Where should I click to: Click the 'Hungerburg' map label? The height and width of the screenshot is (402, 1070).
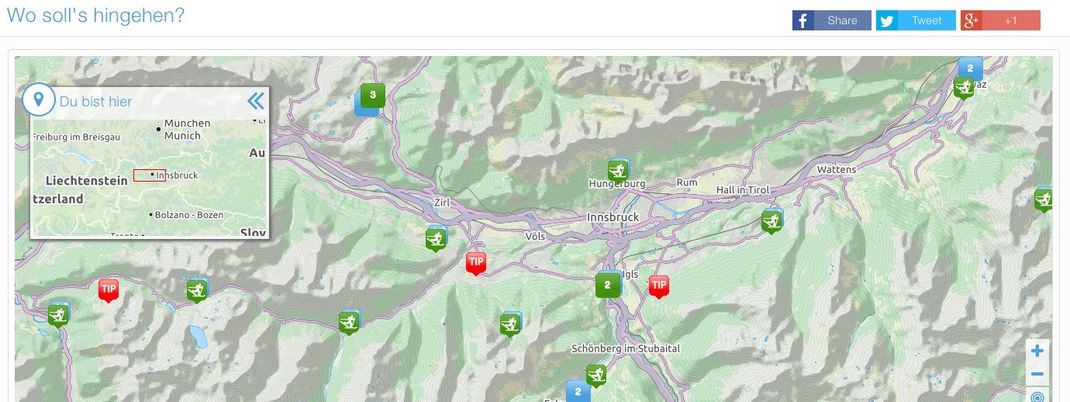click(x=617, y=184)
